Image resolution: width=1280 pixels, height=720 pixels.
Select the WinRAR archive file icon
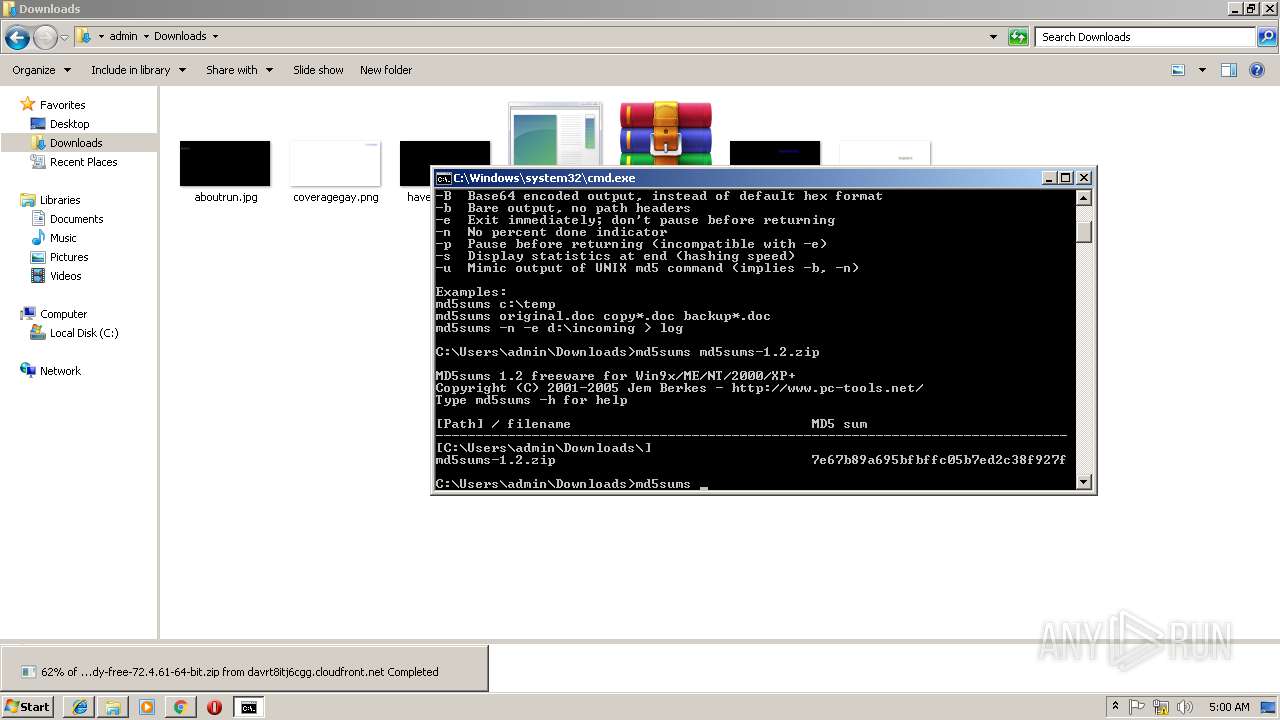click(665, 133)
